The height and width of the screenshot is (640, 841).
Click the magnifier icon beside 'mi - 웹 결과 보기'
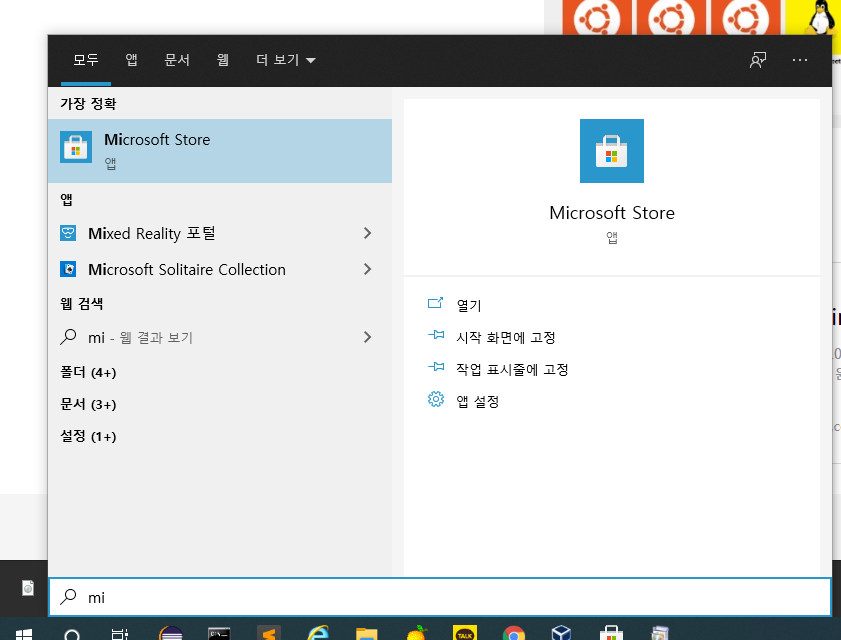[x=68, y=337]
